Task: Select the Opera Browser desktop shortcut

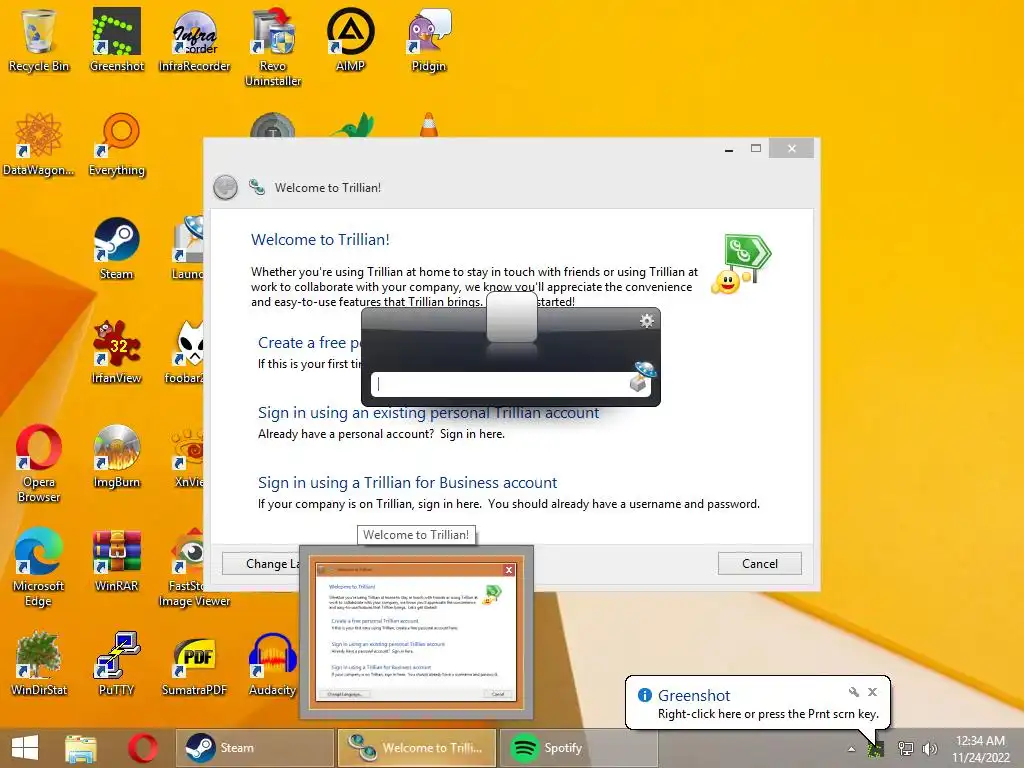Action: 39,464
